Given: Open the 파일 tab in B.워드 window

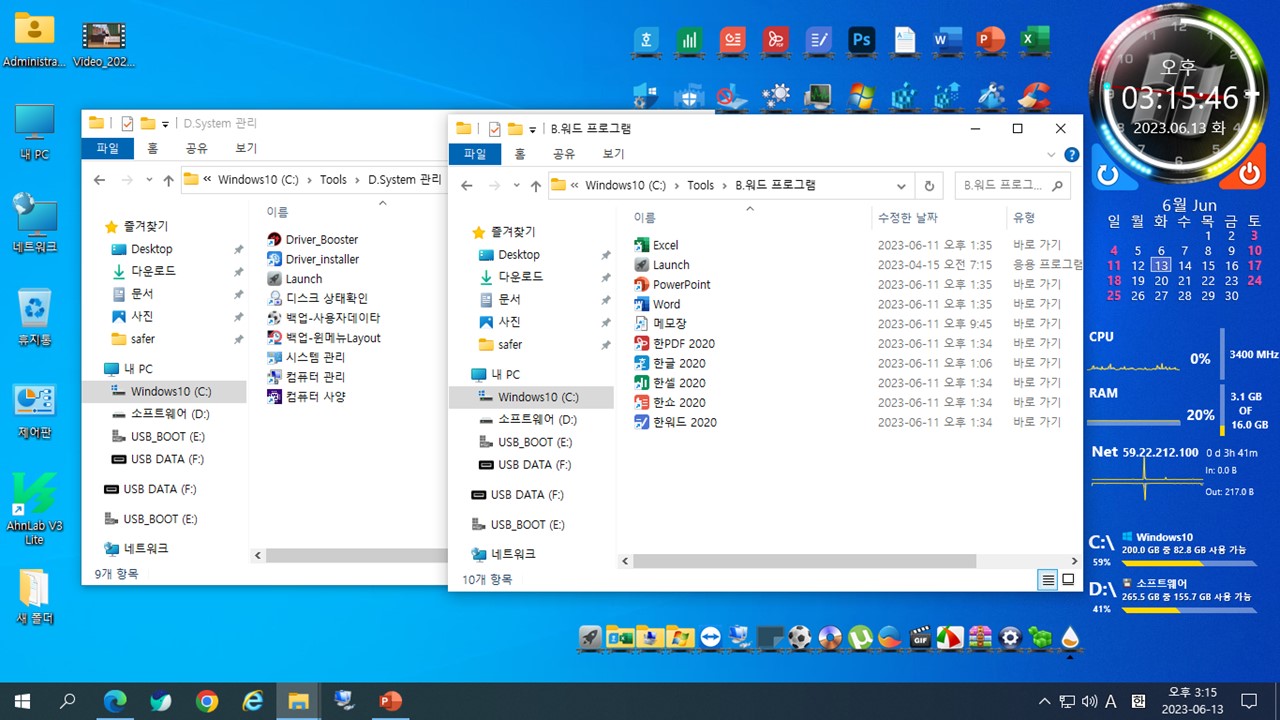Looking at the screenshot, I should click(474, 154).
